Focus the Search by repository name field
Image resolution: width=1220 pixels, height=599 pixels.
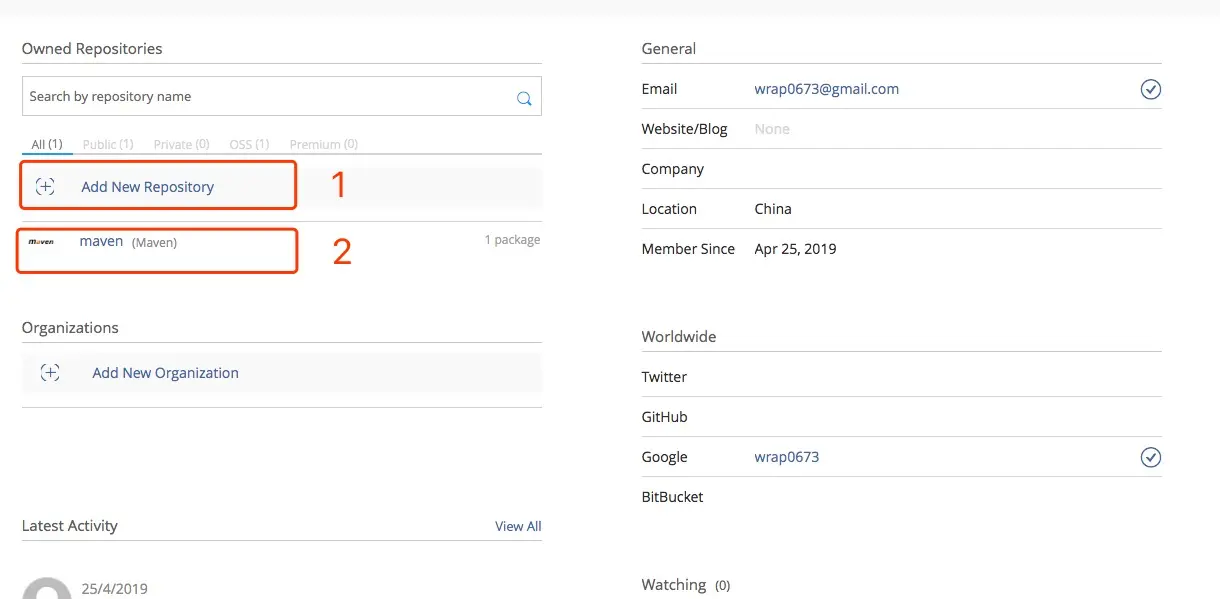(265, 97)
